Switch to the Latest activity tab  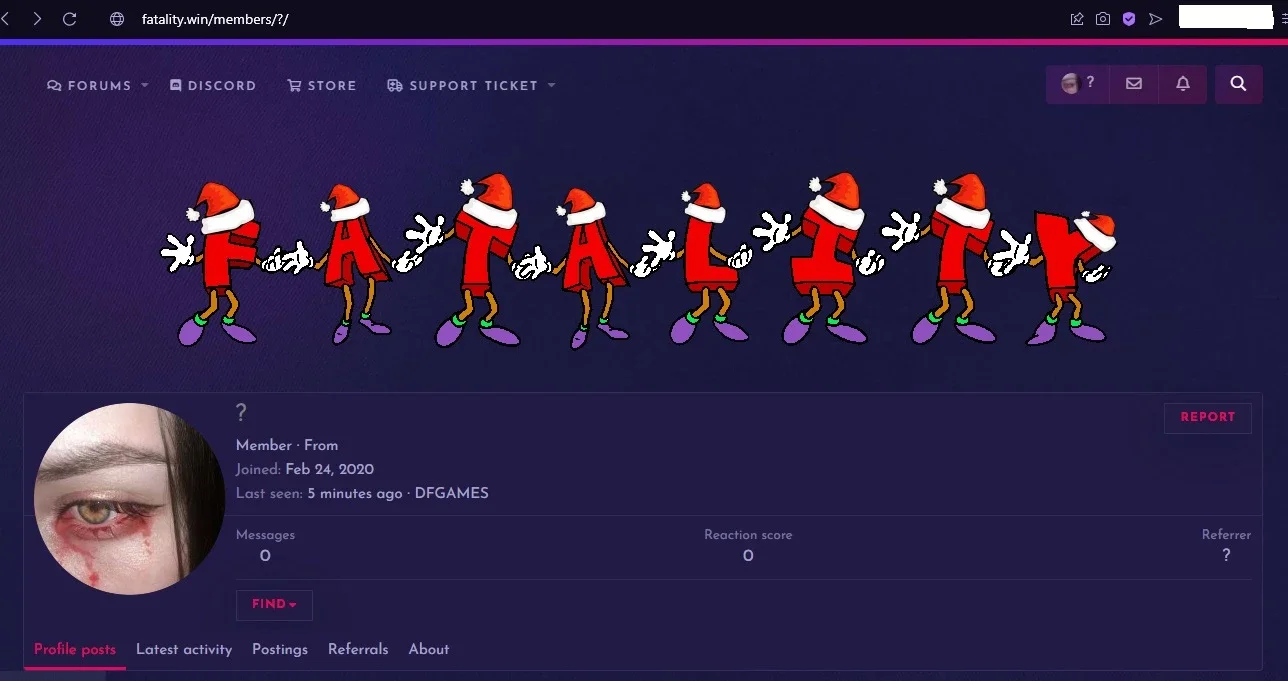pos(184,649)
